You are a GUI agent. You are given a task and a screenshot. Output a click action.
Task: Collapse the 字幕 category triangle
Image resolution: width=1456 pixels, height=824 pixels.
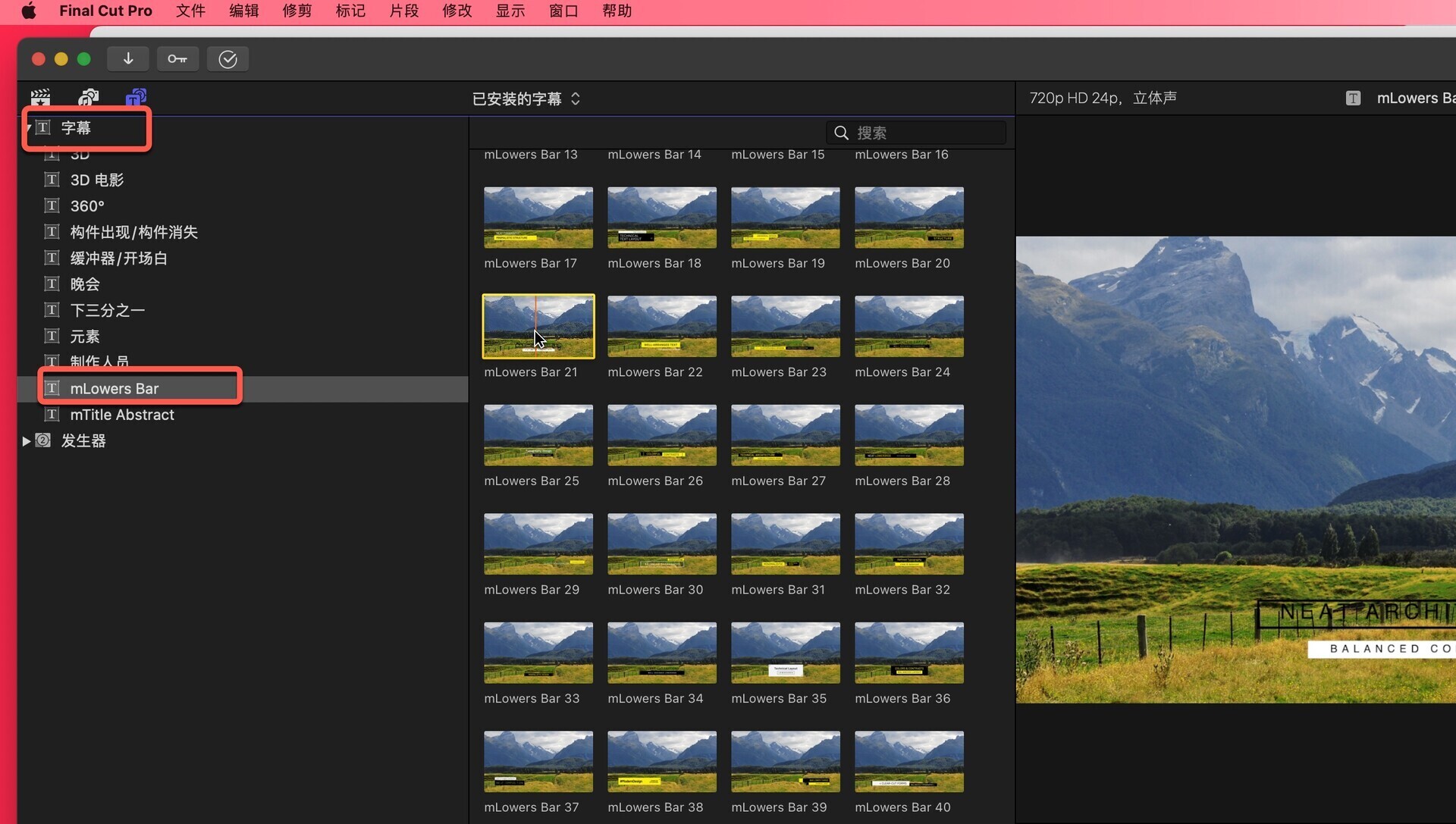pyautogui.click(x=27, y=127)
